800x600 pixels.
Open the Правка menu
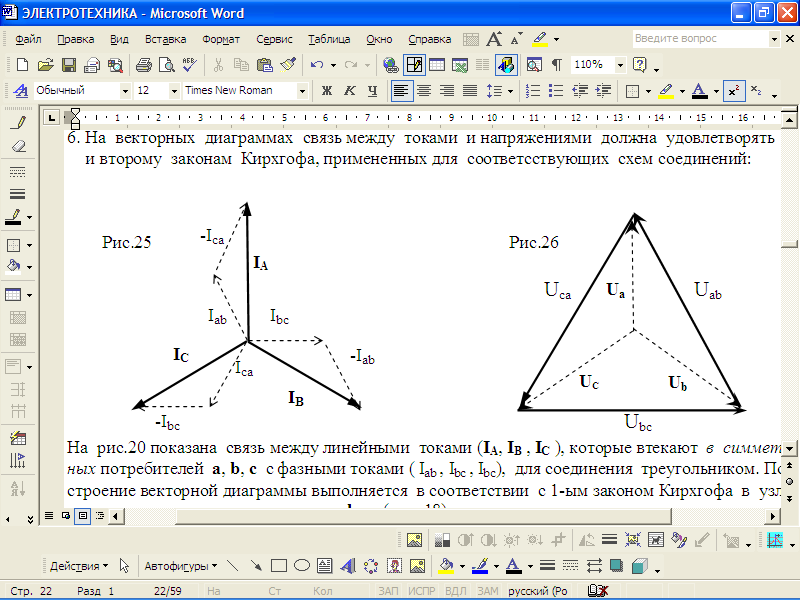(x=76, y=39)
